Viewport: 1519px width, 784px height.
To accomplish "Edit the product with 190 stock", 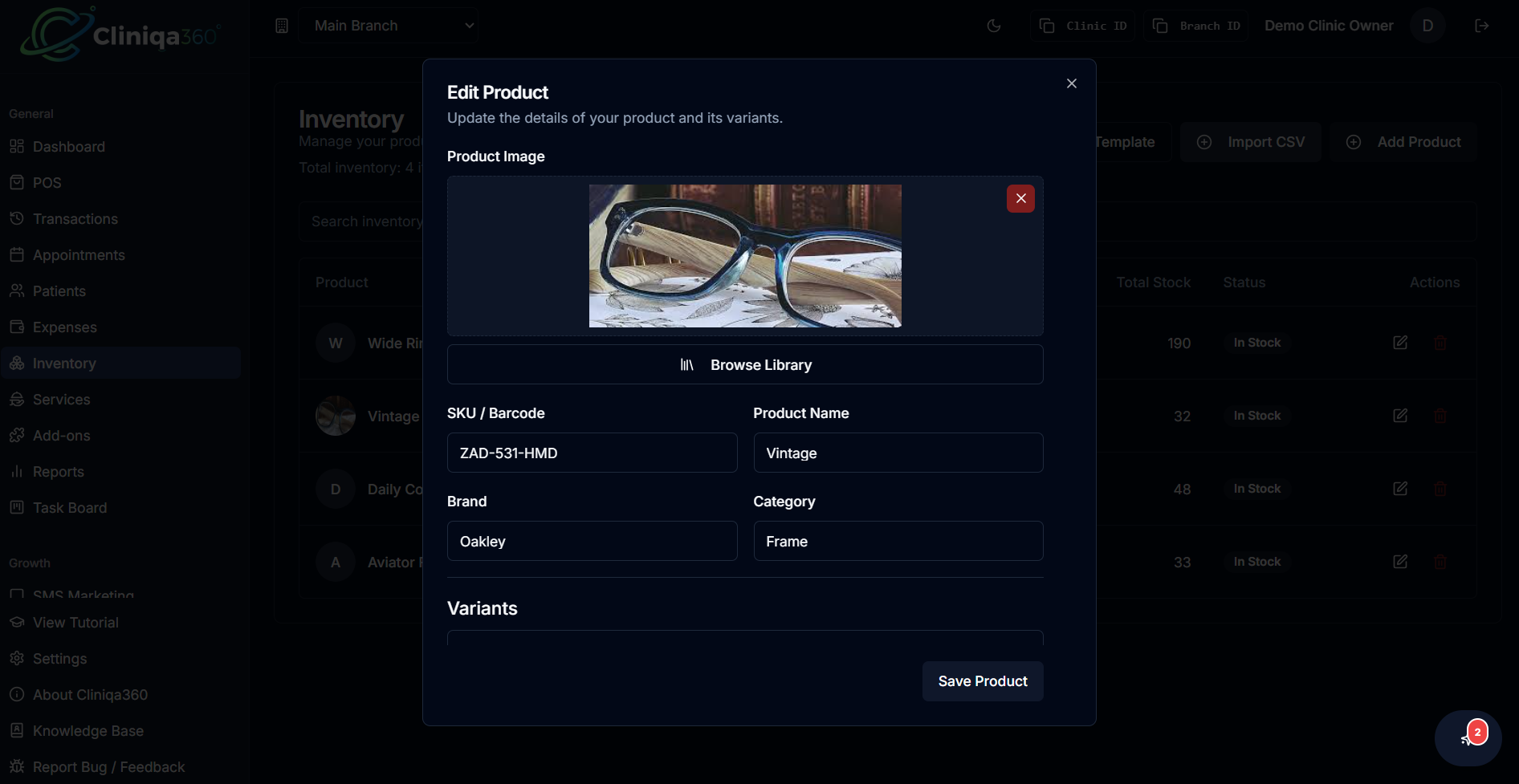I will 1400,343.
